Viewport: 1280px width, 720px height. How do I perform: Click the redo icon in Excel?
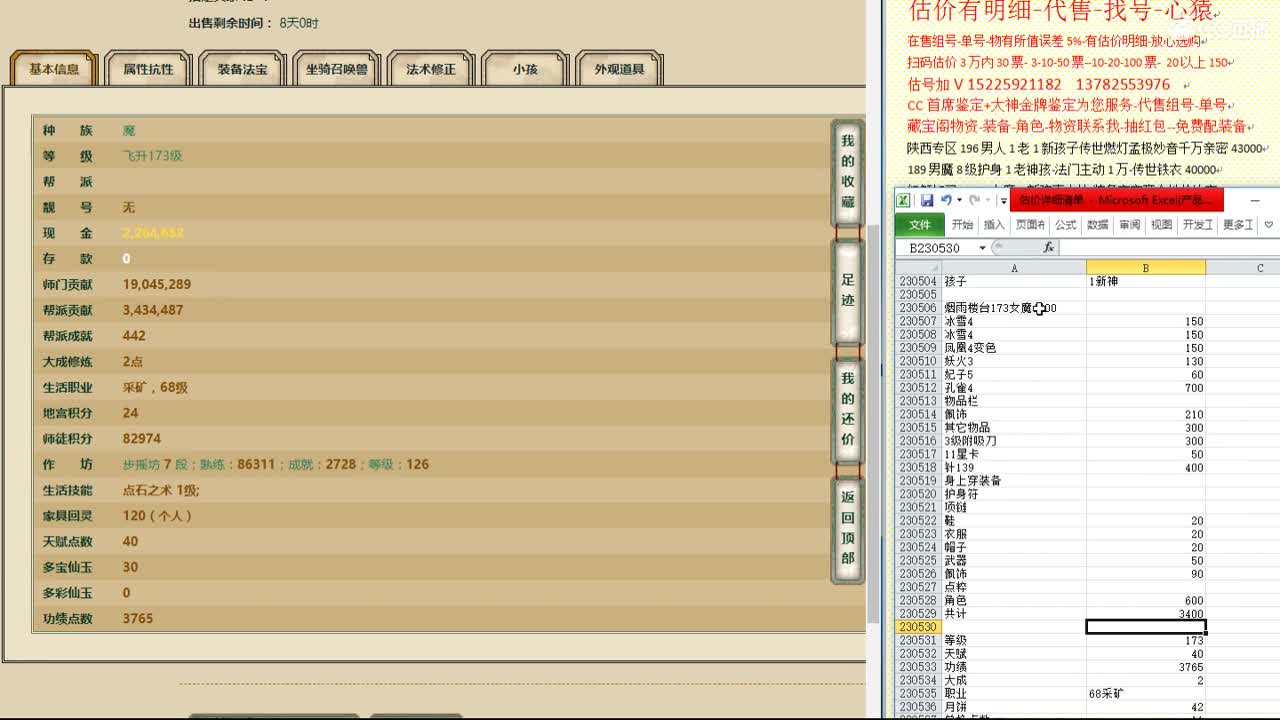point(974,200)
